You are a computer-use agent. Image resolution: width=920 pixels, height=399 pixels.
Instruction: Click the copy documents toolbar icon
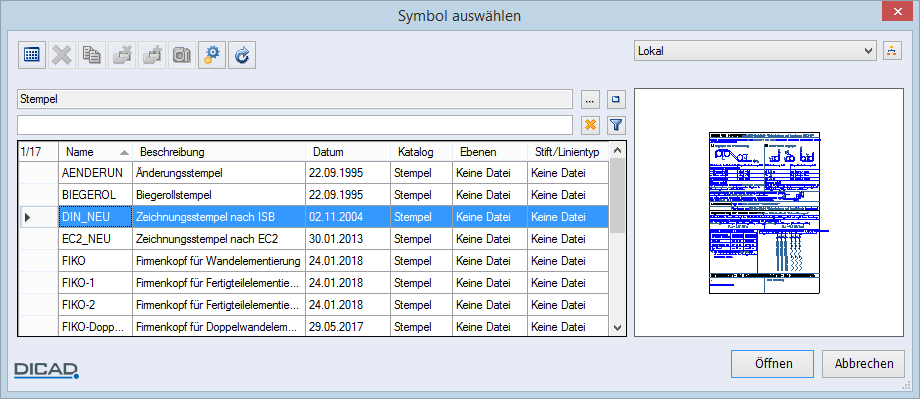92,55
